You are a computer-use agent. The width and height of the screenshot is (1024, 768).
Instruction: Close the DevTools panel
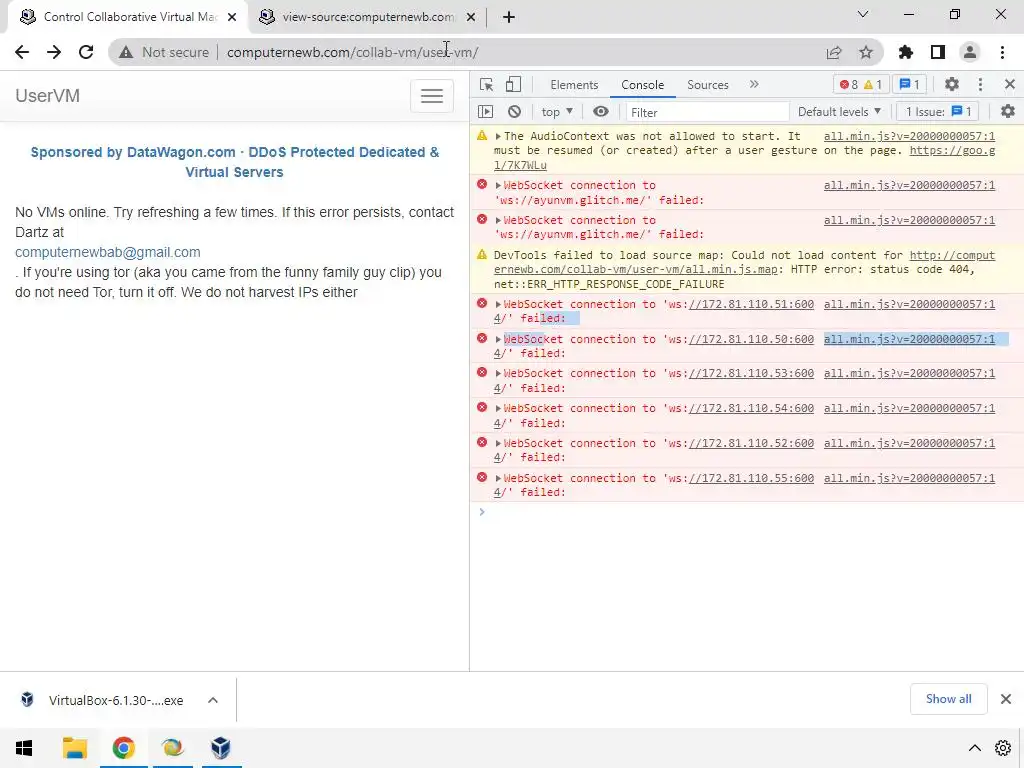[1010, 84]
